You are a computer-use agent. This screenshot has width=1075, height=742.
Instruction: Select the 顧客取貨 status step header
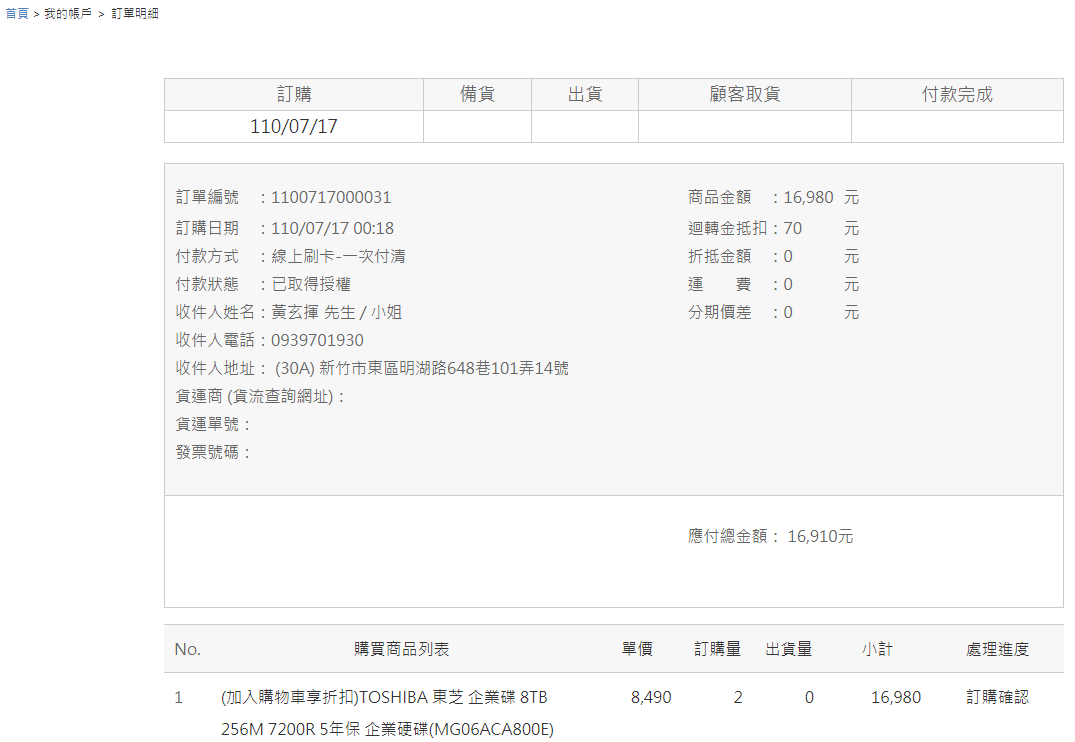744,95
